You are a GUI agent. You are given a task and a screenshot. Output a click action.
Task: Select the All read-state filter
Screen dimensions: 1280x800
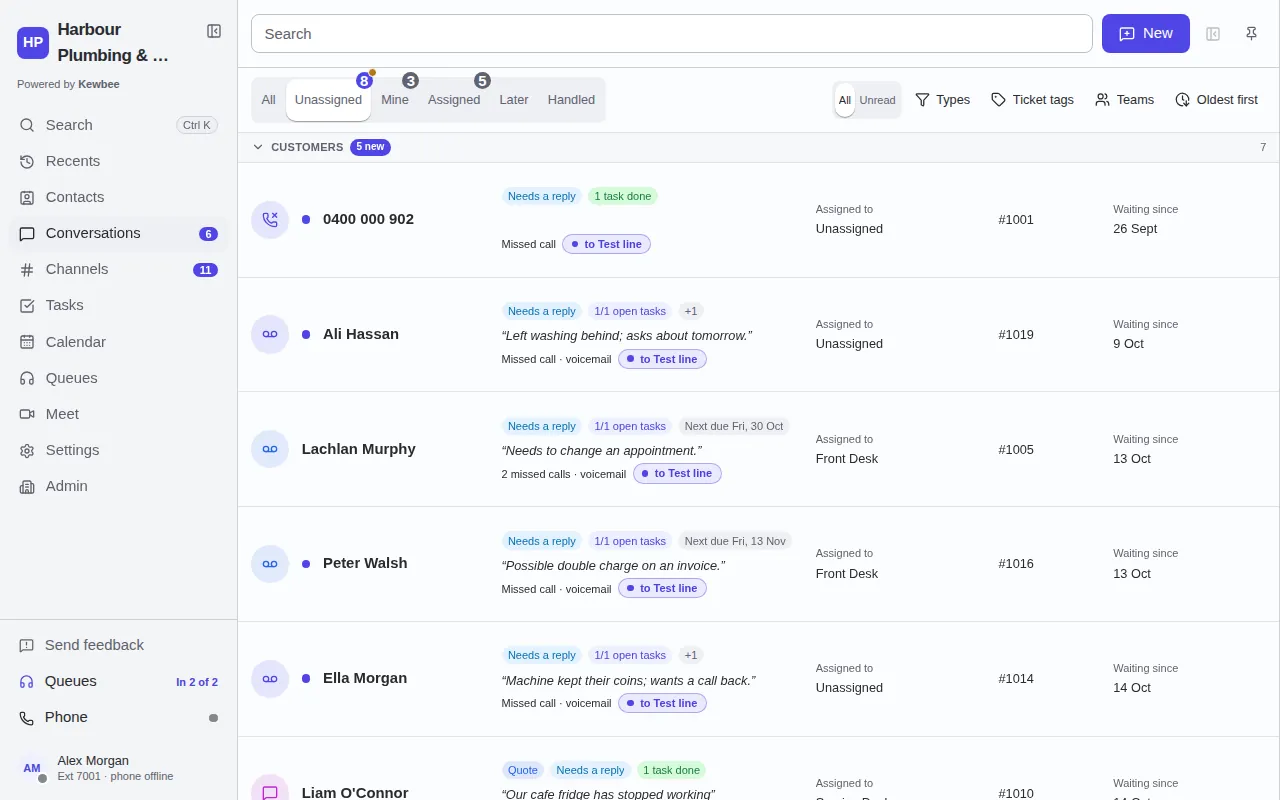tap(845, 100)
